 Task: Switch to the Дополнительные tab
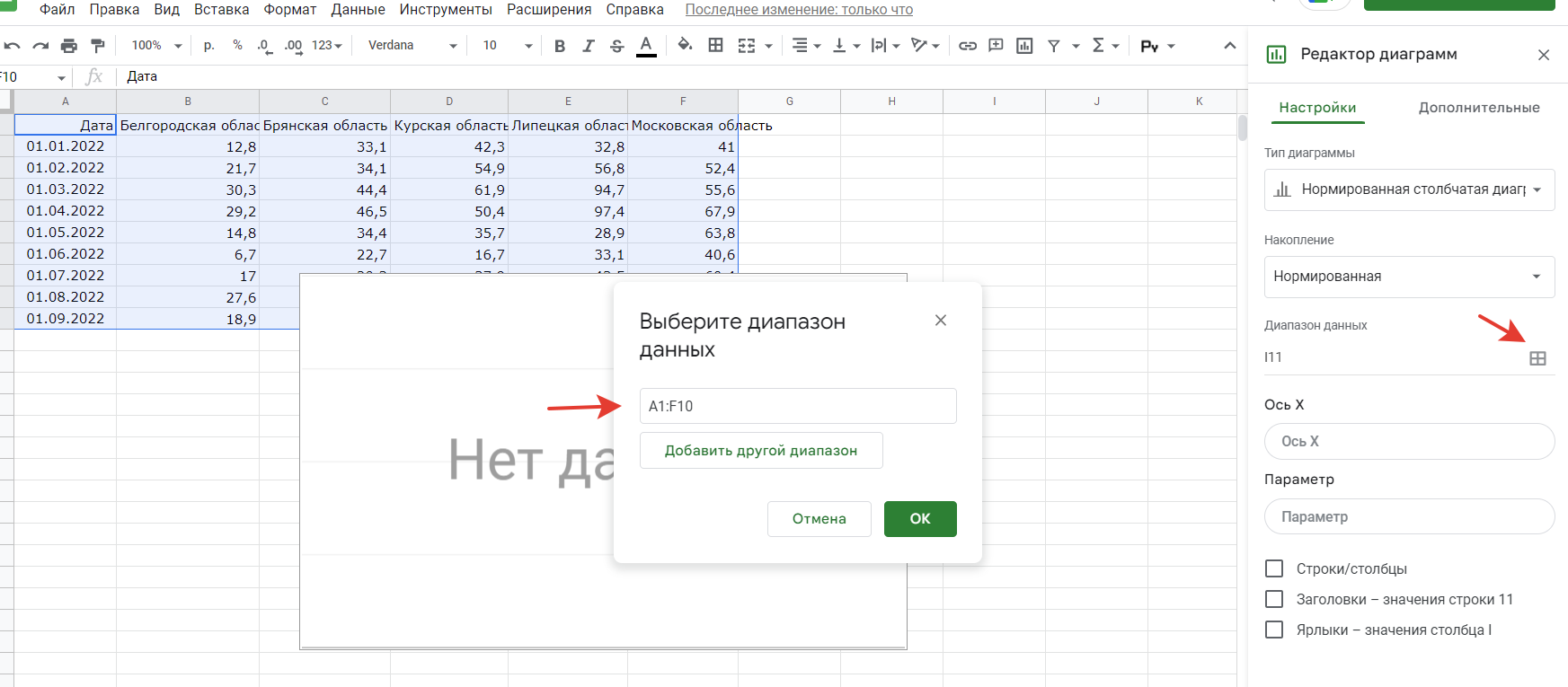[x=1478, y=108]
